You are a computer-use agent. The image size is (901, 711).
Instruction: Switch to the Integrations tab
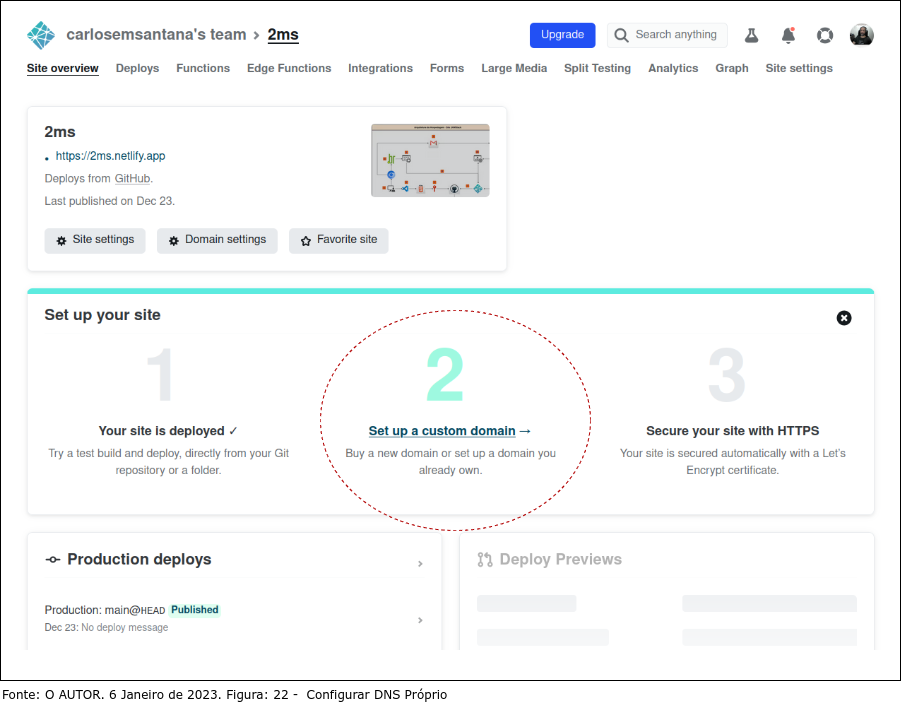tap(380, 68)
